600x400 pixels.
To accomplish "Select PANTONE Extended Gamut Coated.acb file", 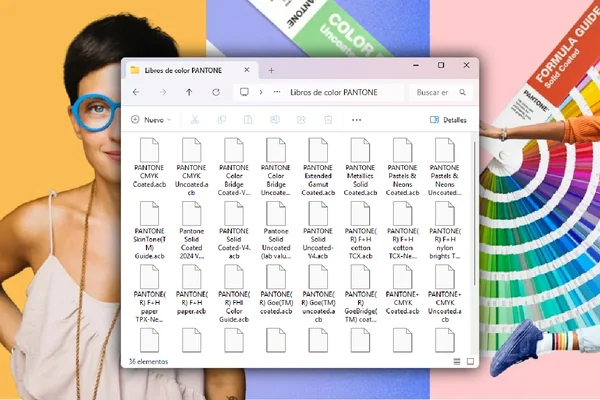I will coord(318,167).
